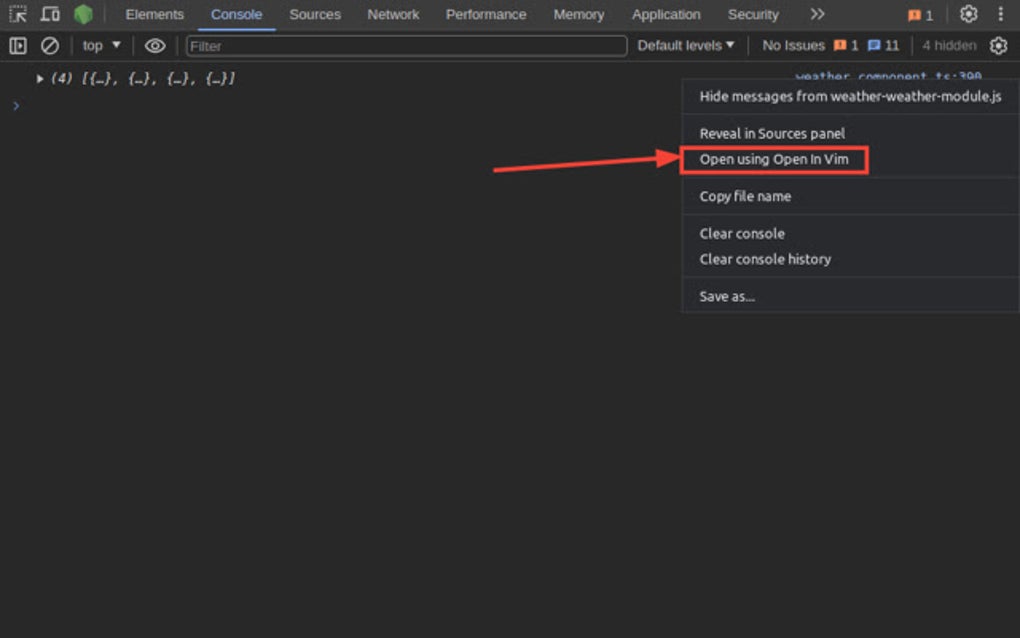The width and height of the screenshot is (1020, 638).
Task: Click the orange issues flag count 1
Action: click(846, 46)
